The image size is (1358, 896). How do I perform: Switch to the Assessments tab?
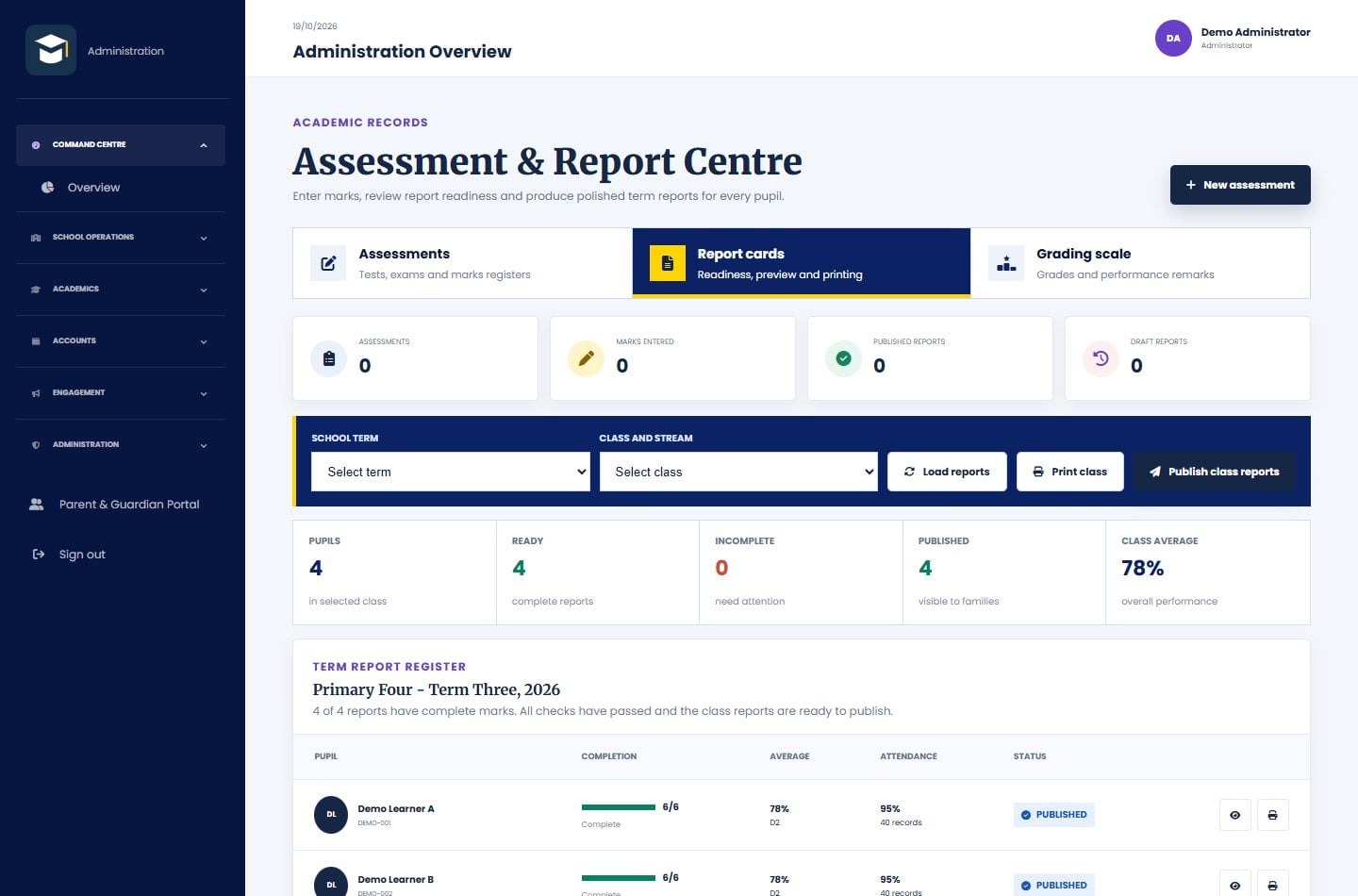[x=462, y=263]
